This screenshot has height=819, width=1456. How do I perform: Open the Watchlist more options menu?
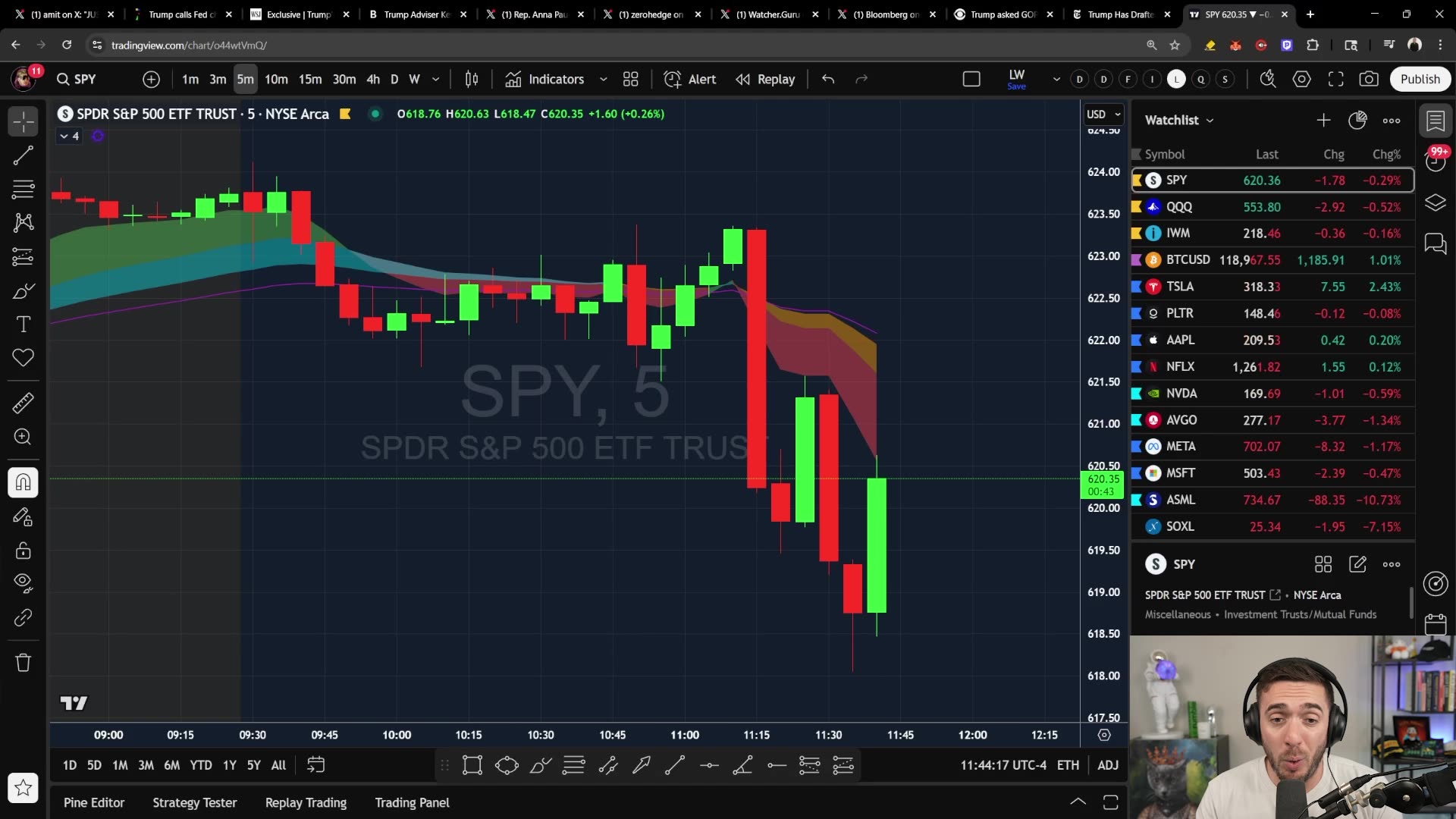1392,120
